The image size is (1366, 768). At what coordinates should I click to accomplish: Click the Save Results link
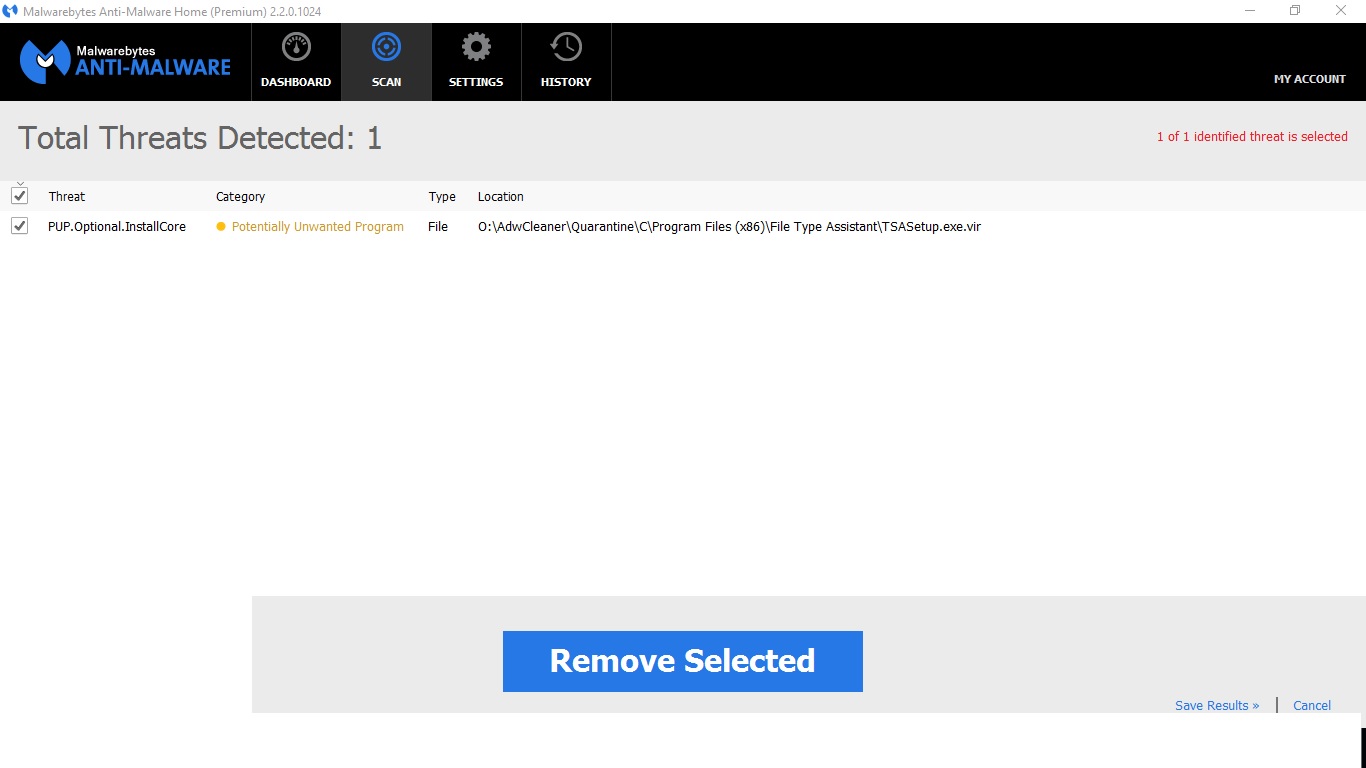1217,705
